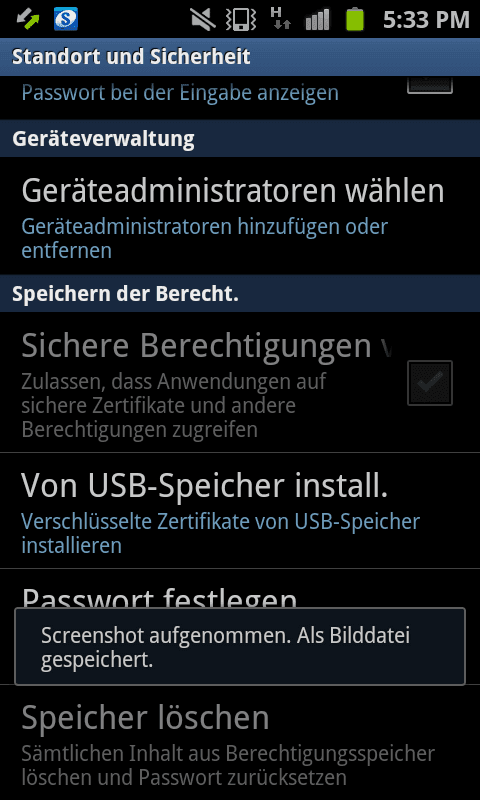Viewport: 480px width, 800px height.
Task: Tap the vibrate mode status icon
Action: pyautogui.click(x=241, y=19)
